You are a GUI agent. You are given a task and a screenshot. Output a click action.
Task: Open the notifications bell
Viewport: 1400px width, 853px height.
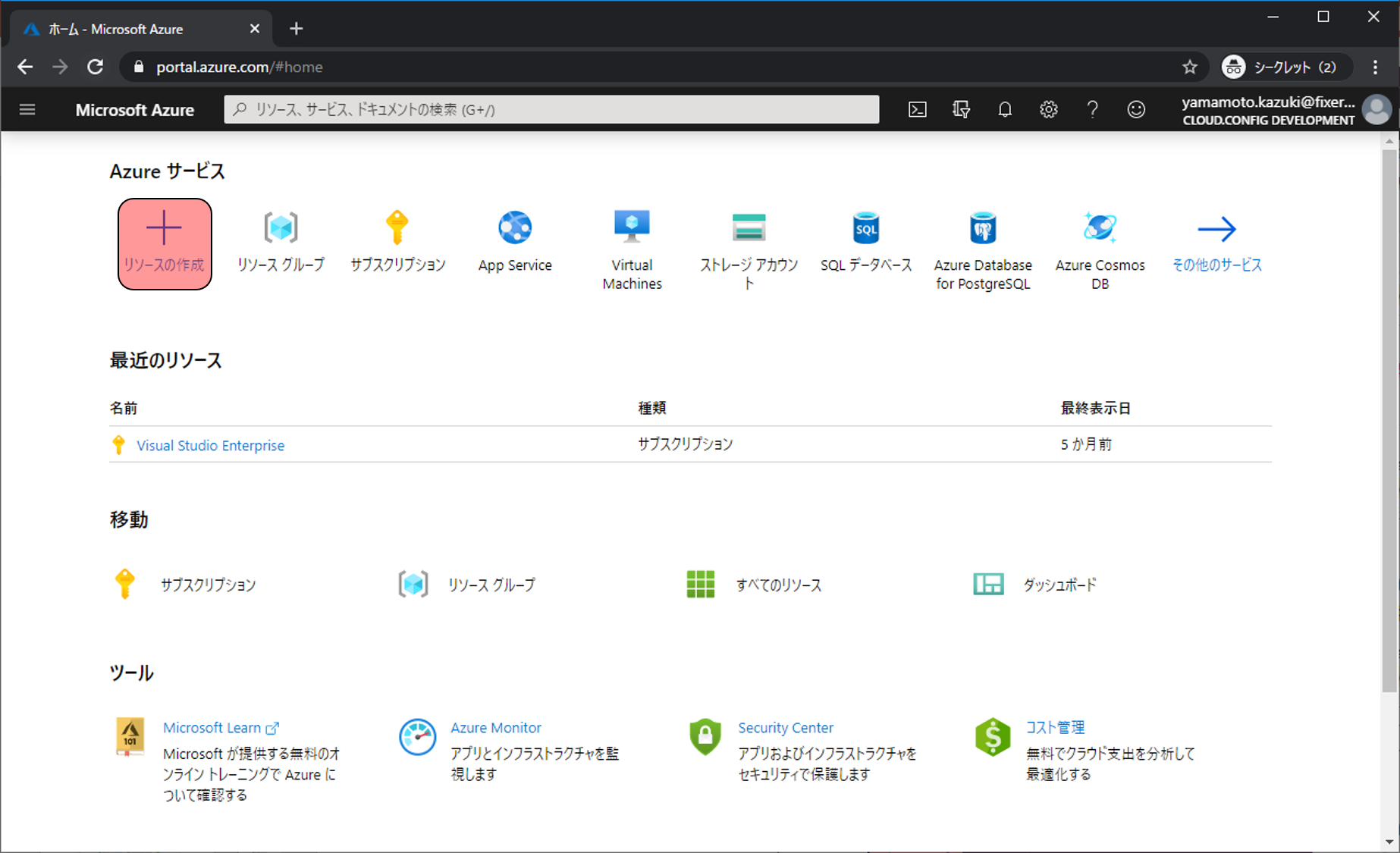1005,110
